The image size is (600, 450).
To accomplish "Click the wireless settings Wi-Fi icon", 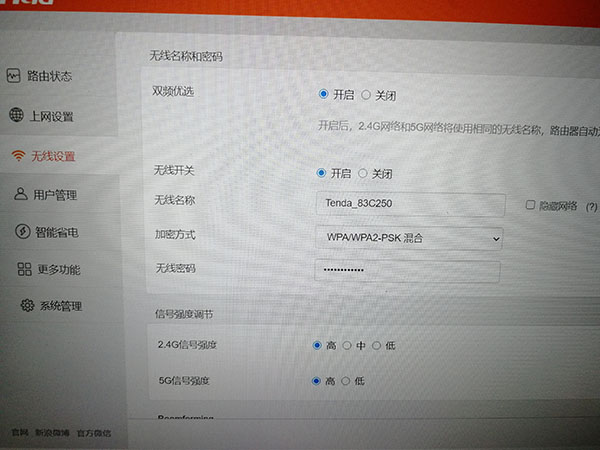I will click(x=17, y=156).
